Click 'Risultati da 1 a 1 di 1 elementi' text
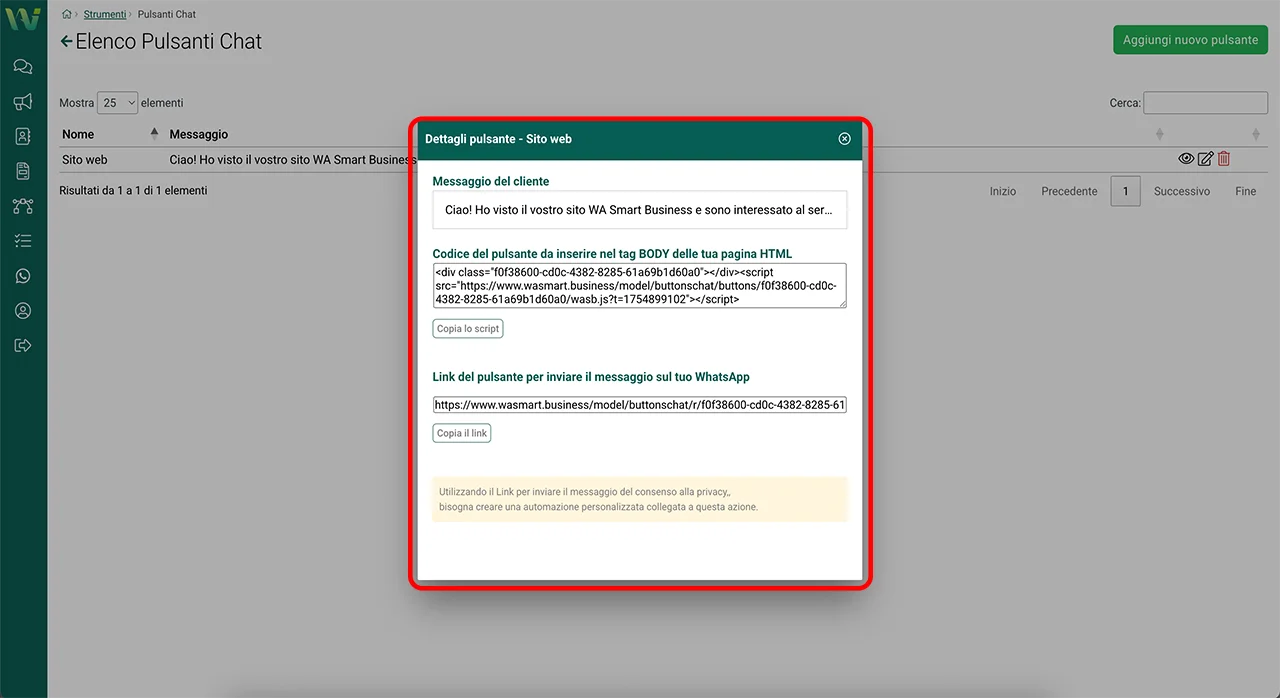 pos(133,190)
